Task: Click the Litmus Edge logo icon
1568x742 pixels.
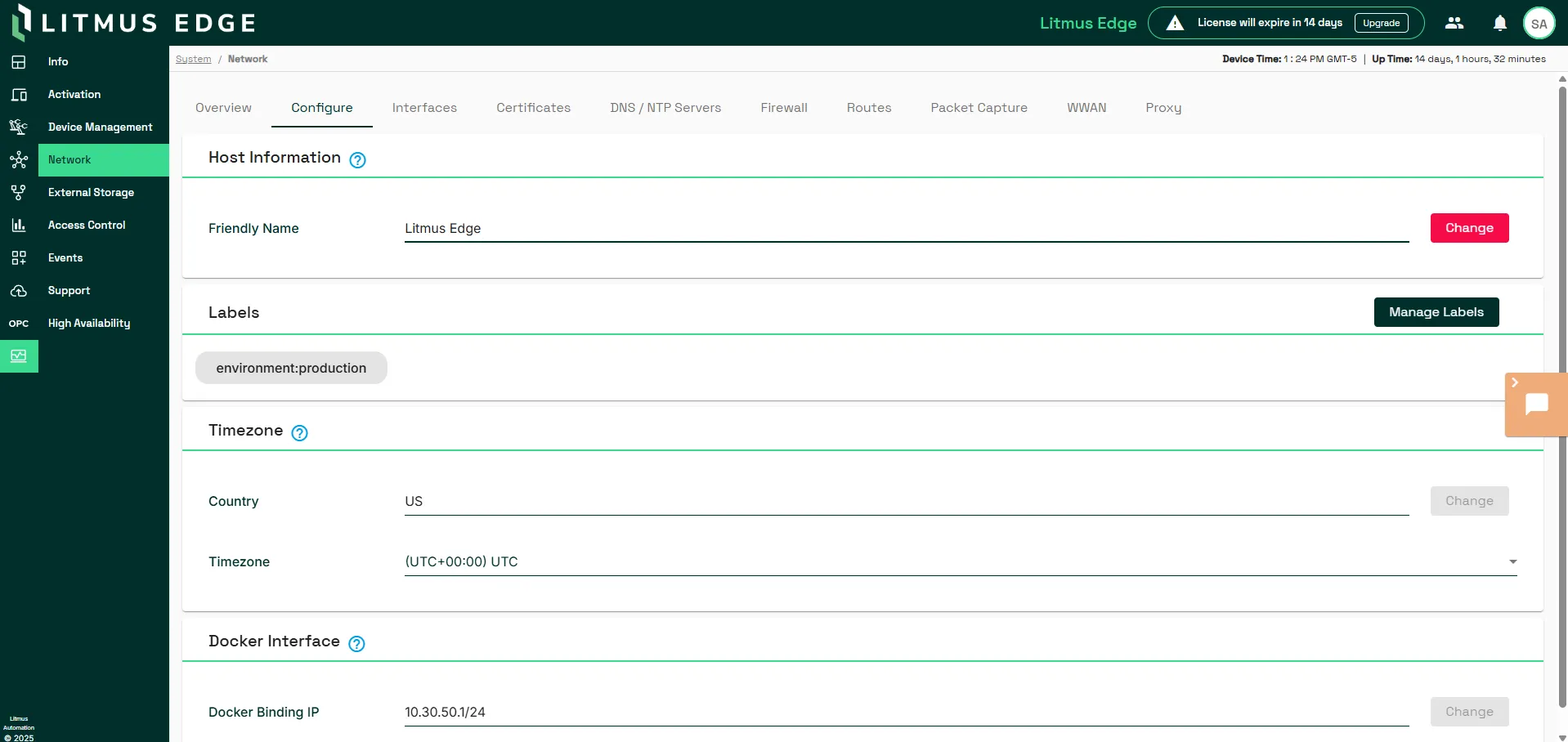Action: pyautogui.click(x=22, y=23)
